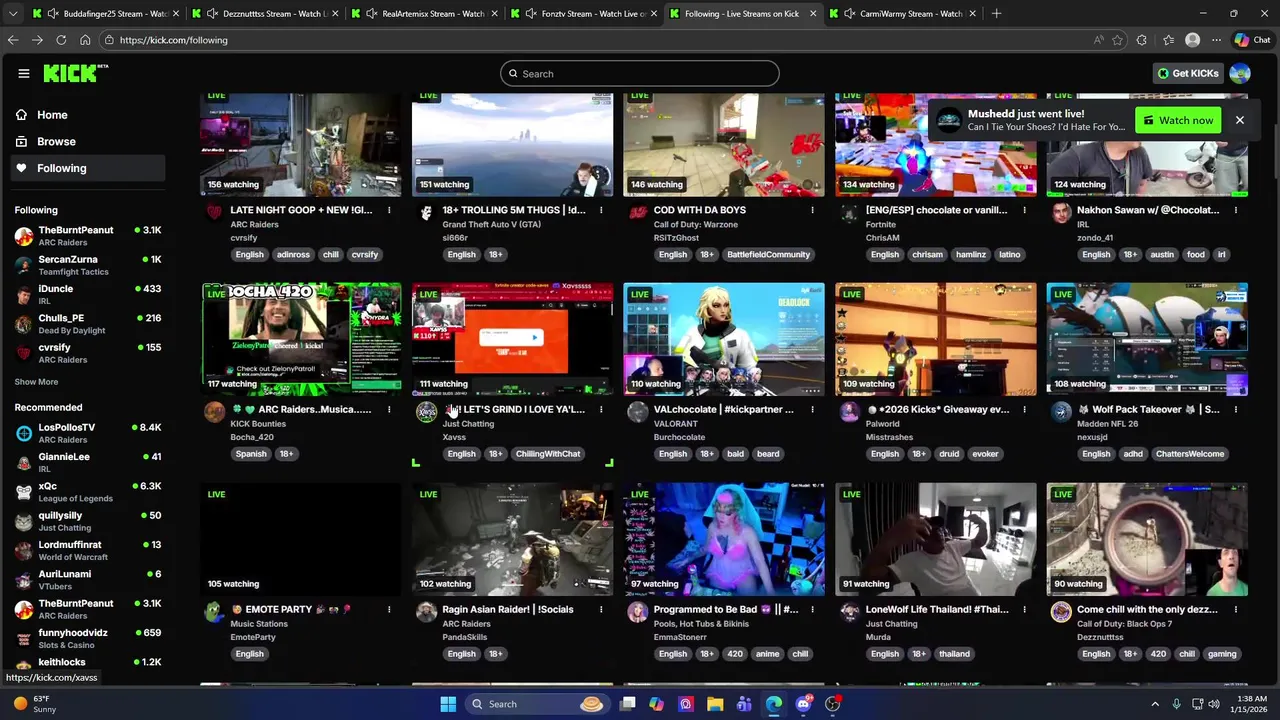The height and width of the screenshot is (720, 1280).
Task: Switch to RealArtemisx Stream browser tab
Action: click(423, 13)
